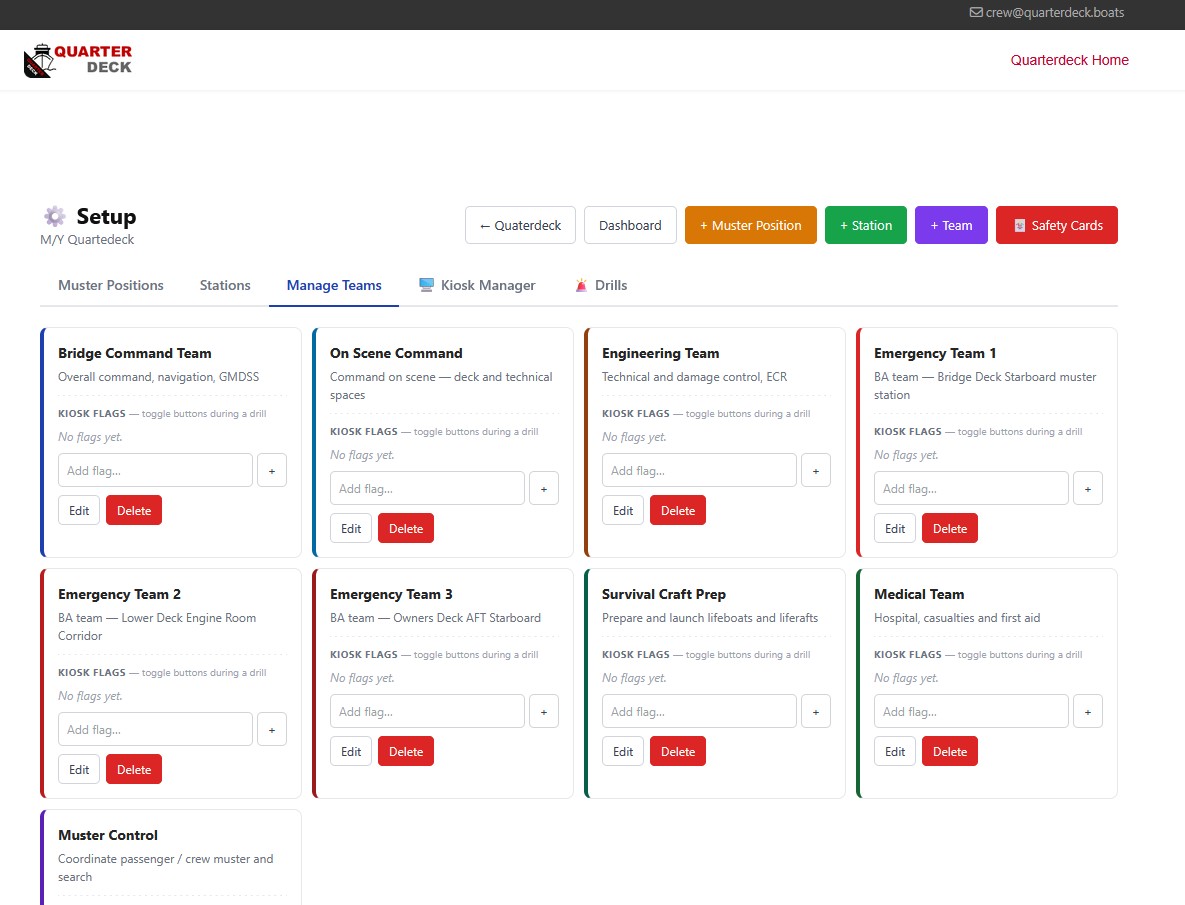Add flag plus for Engineering Team
This screenshot has width=1185, height=905.
click(816, 471)
